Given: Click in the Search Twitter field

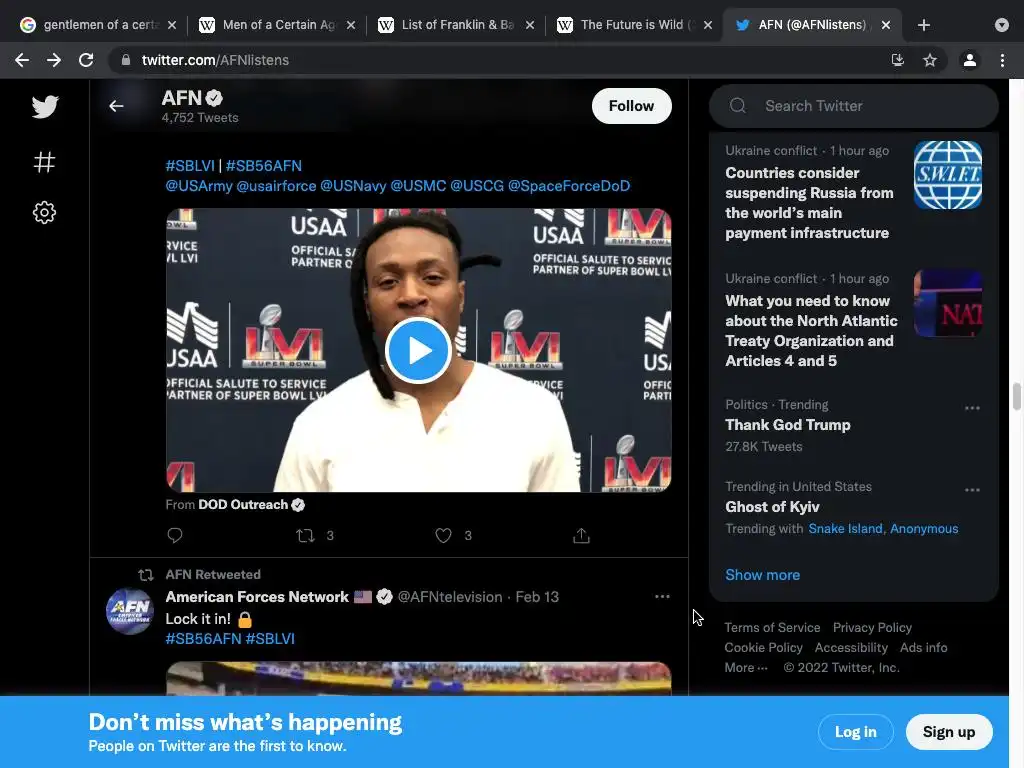Looking at the screenshot, I should pos(854,106).
